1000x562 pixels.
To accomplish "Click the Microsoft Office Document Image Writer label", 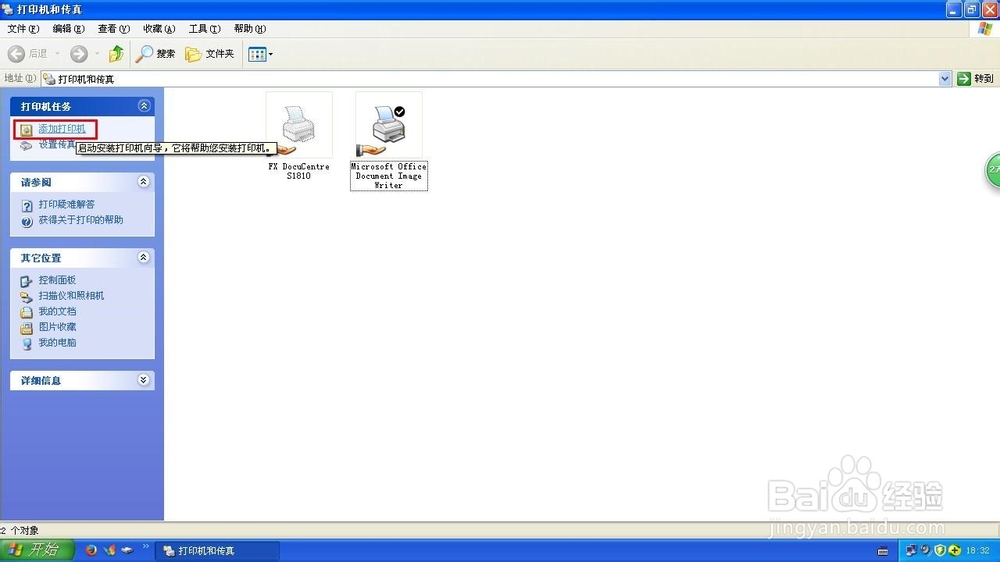I will pyautogui.click(x=388, y=175).
